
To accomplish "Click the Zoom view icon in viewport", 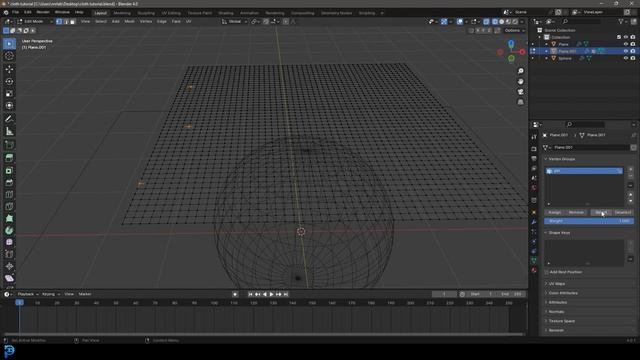I will coord(521,71).
